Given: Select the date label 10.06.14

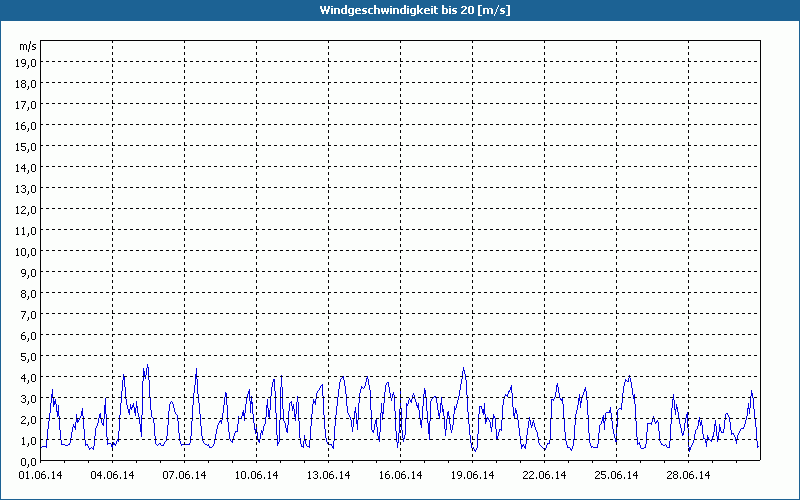Looking at the screenshot, I should click(x=256, y=475).
